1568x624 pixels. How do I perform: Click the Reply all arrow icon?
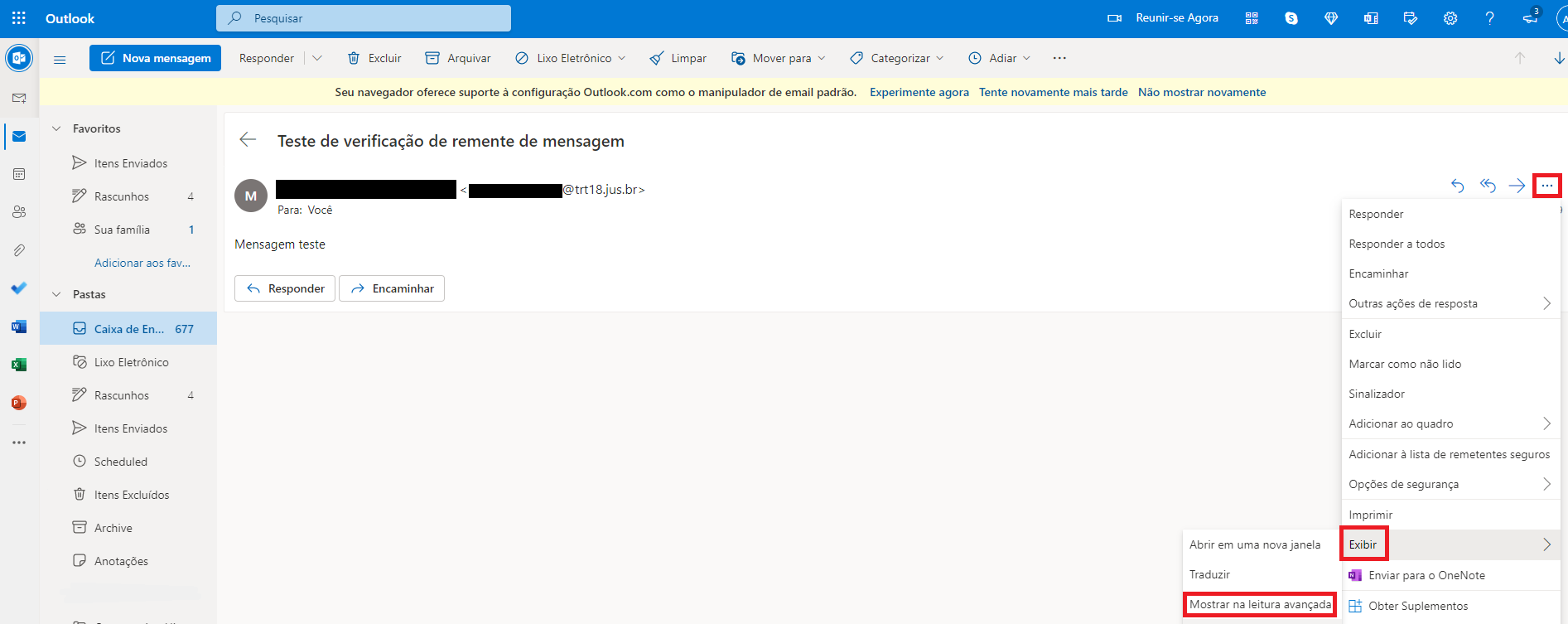pos(1488,186)
